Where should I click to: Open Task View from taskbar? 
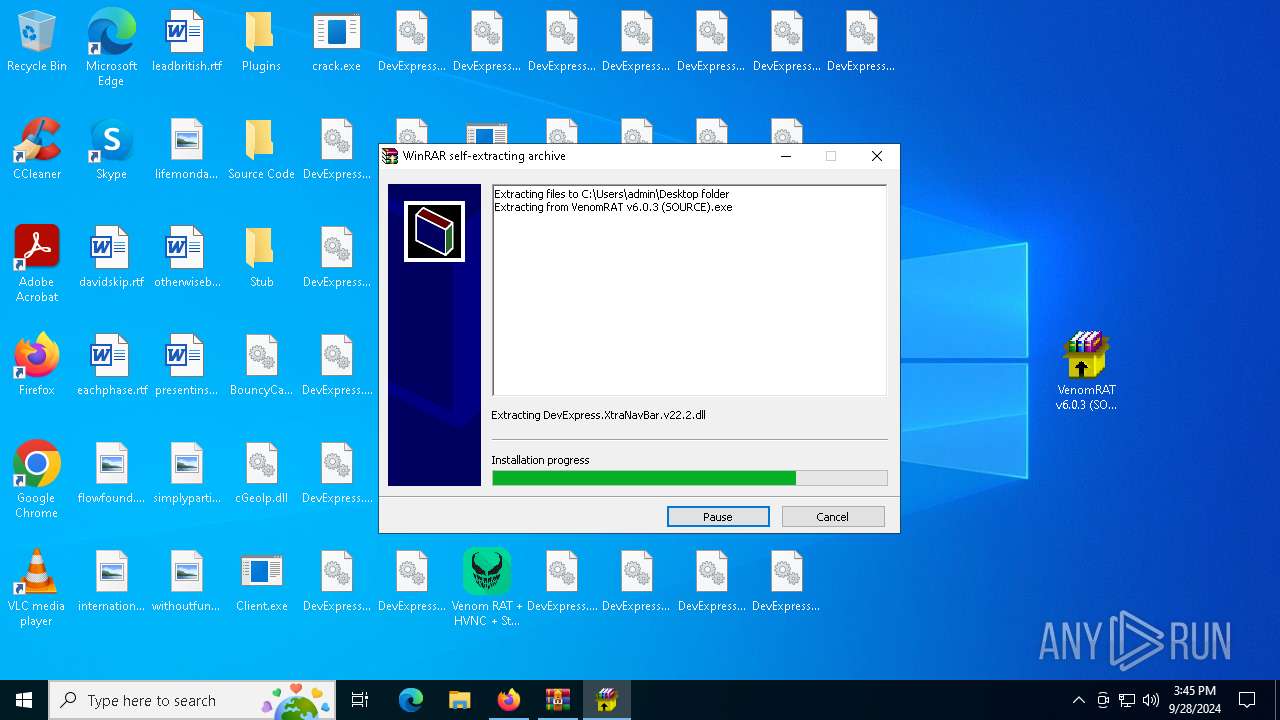tap(360, 700)
